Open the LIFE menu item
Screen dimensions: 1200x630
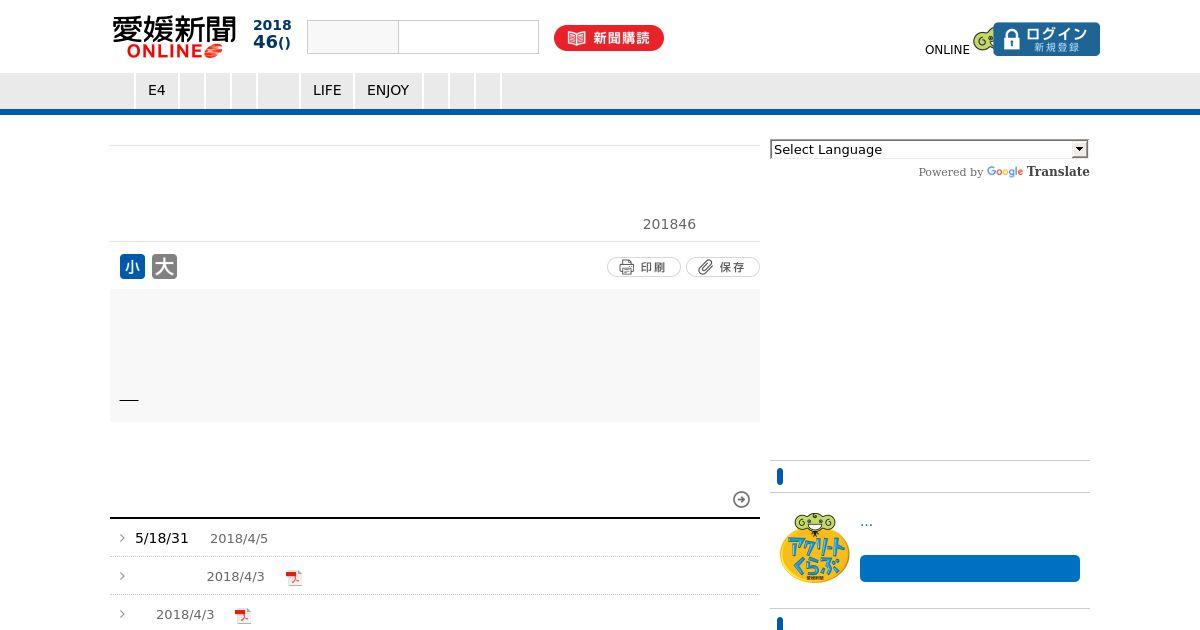[x=327, y=90]
